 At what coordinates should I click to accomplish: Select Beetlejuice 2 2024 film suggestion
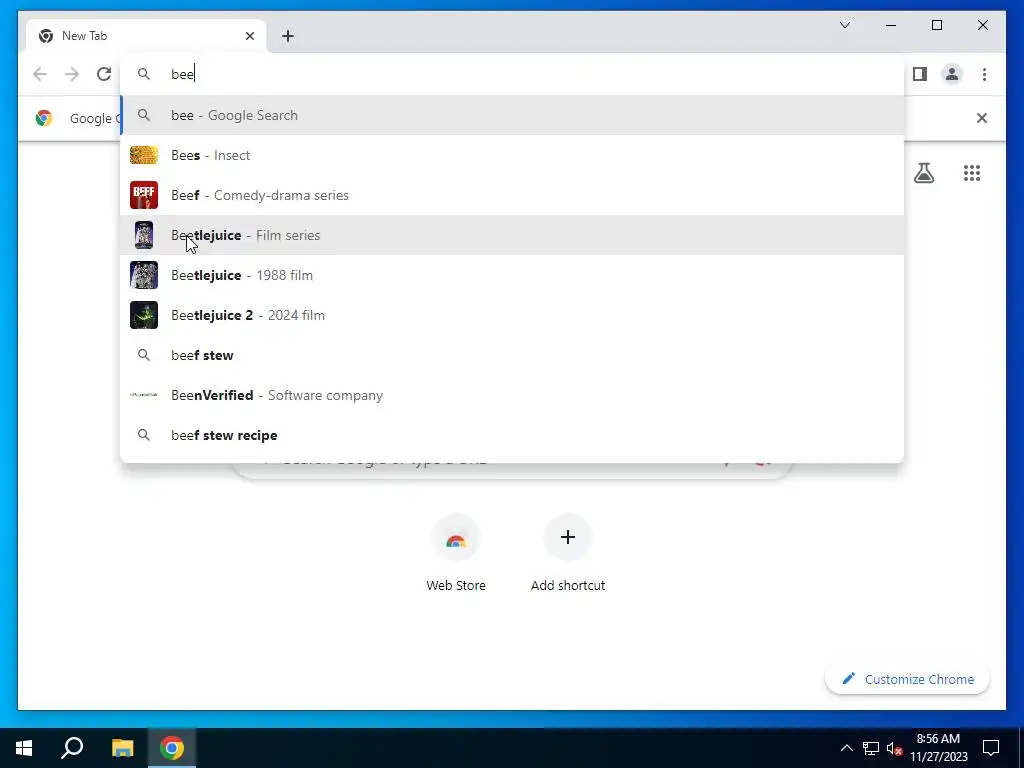512,315
